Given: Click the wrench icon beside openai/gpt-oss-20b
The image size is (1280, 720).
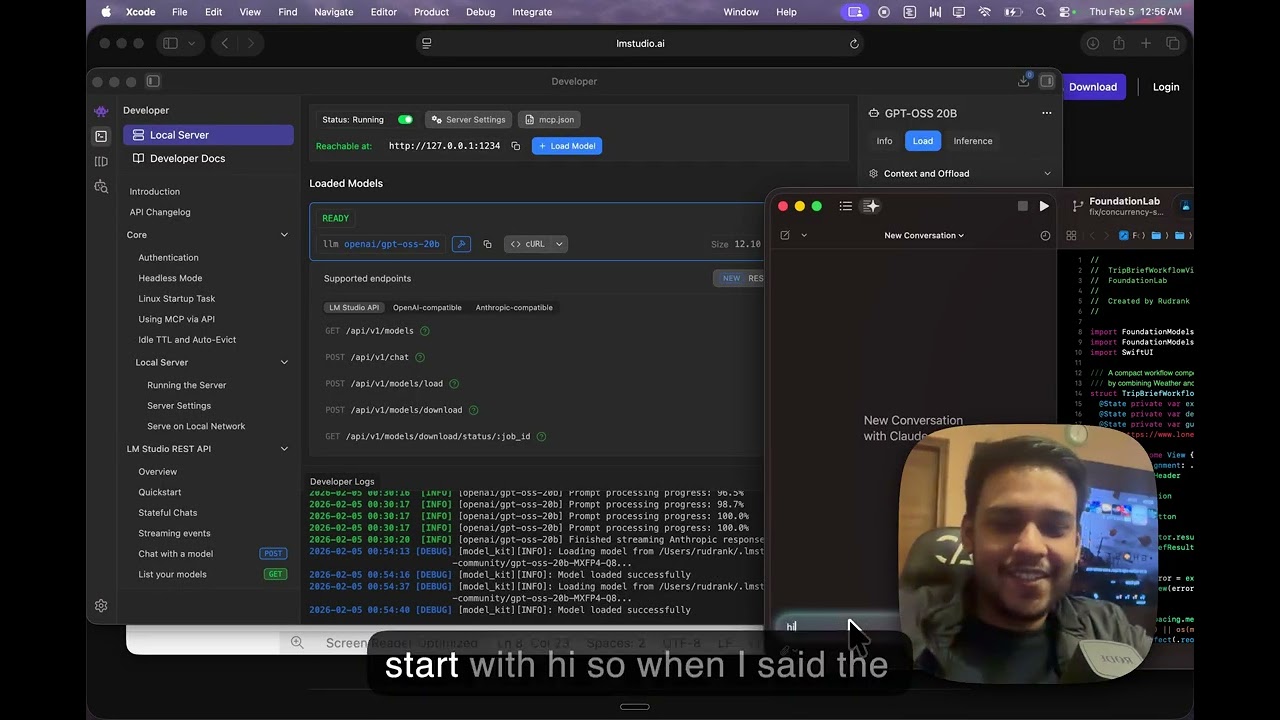Looking at the screenshot, I should click(461, 244).
